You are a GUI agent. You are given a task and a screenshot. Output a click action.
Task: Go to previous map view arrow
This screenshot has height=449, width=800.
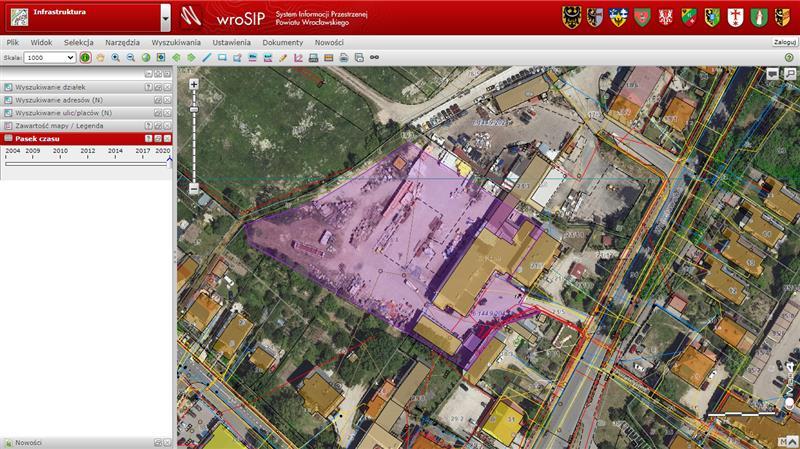pyautogui.click(x=177, y=58)
